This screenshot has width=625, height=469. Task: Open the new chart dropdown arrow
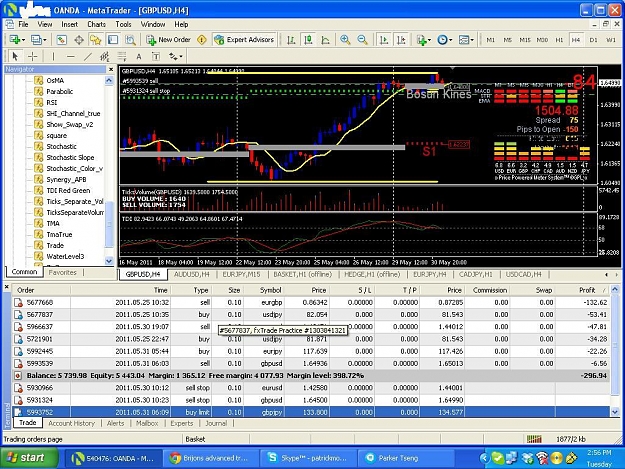24,40
